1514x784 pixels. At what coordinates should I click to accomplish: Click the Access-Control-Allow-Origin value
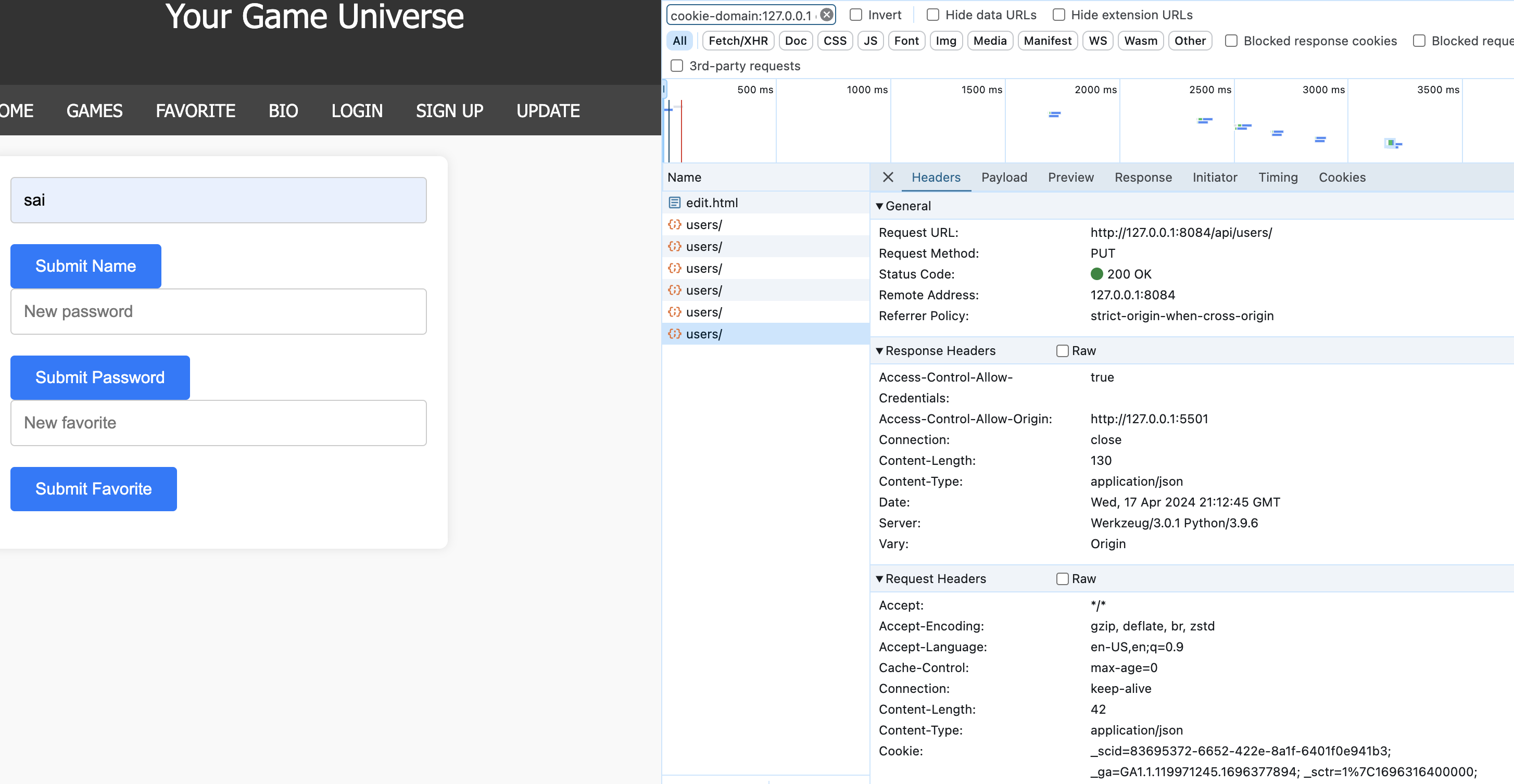(1149, 419)
